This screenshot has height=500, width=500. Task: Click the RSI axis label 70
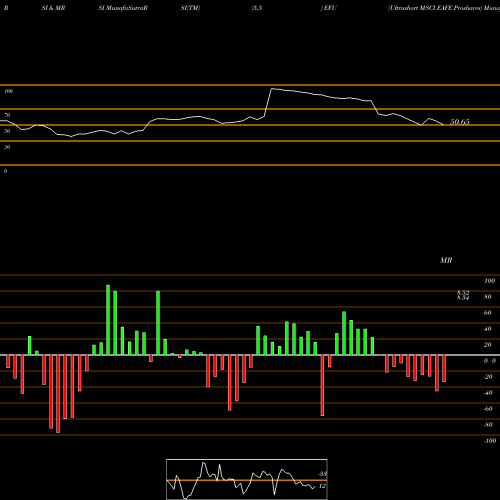point(7,115)
